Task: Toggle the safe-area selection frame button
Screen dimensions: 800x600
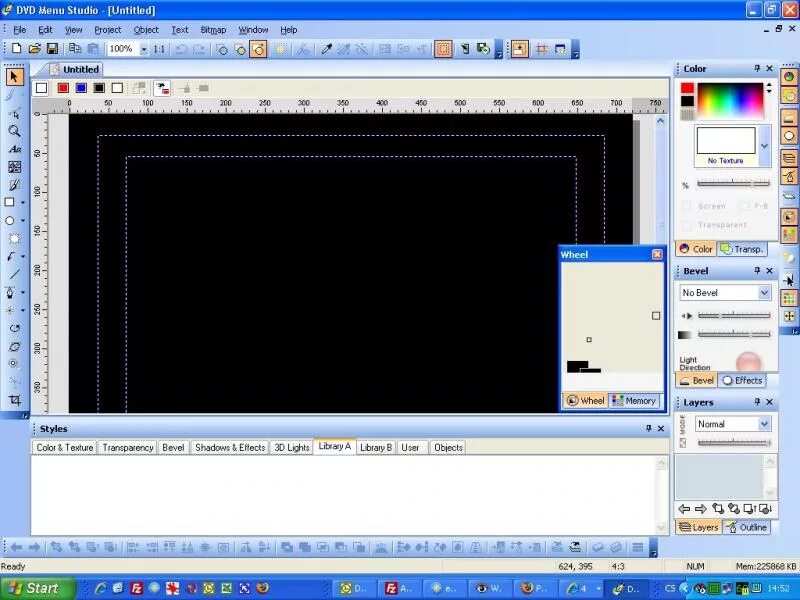Action: pyautogui.click(x=443, y=49)
